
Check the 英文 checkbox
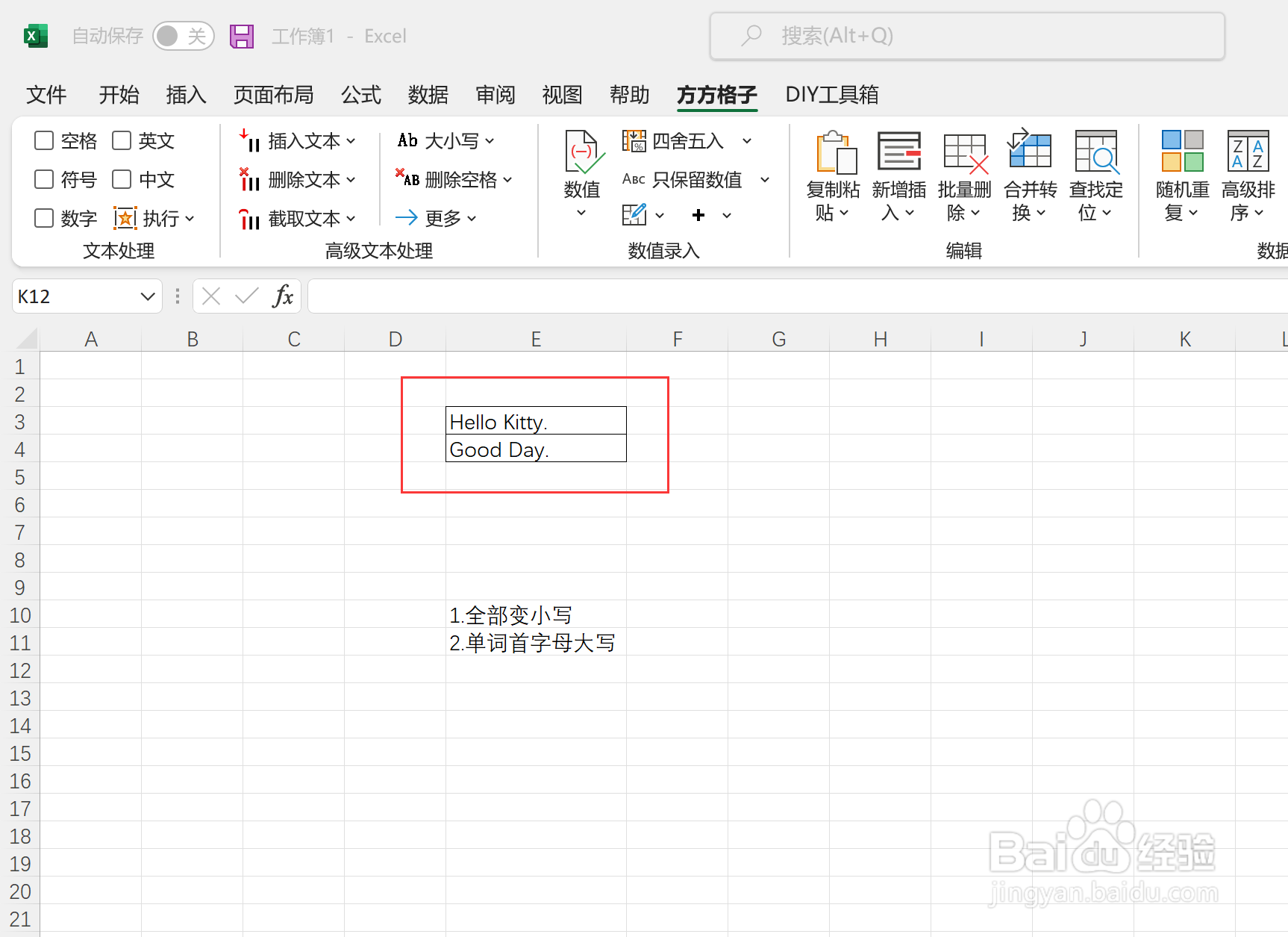point(122,140)
